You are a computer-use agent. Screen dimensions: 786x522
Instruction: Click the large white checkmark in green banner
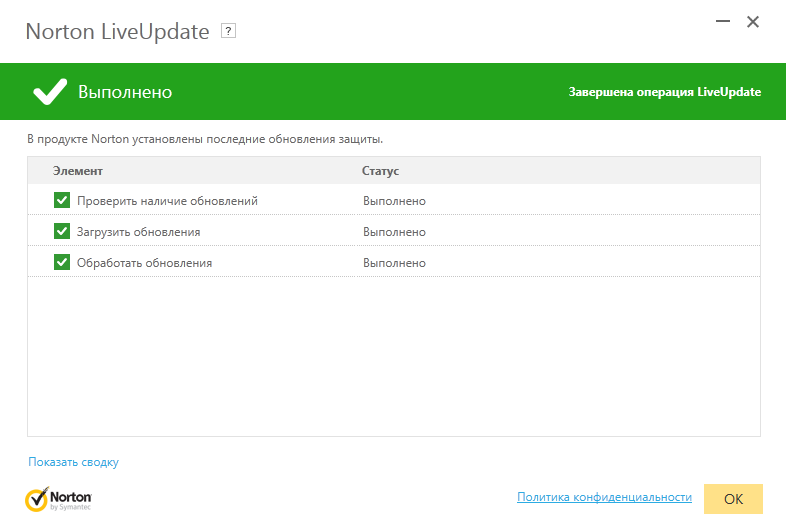pyautogui.click(x=50, y=91)
